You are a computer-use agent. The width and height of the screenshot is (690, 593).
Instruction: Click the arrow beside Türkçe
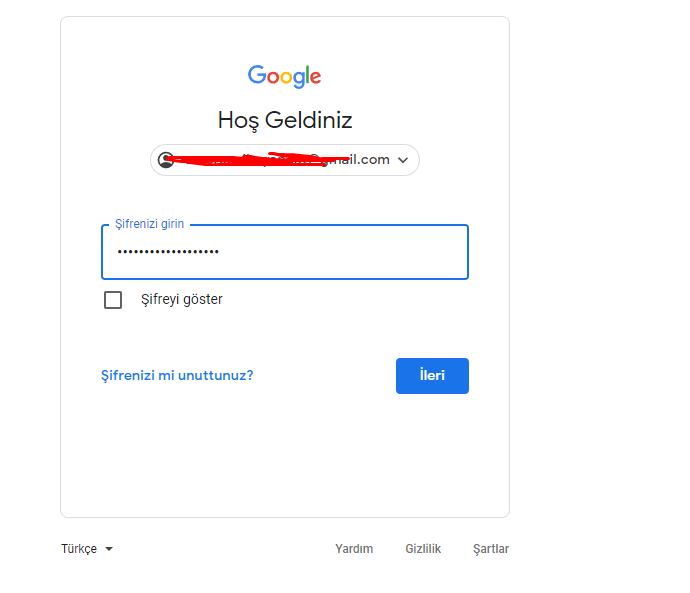point(109,549)
